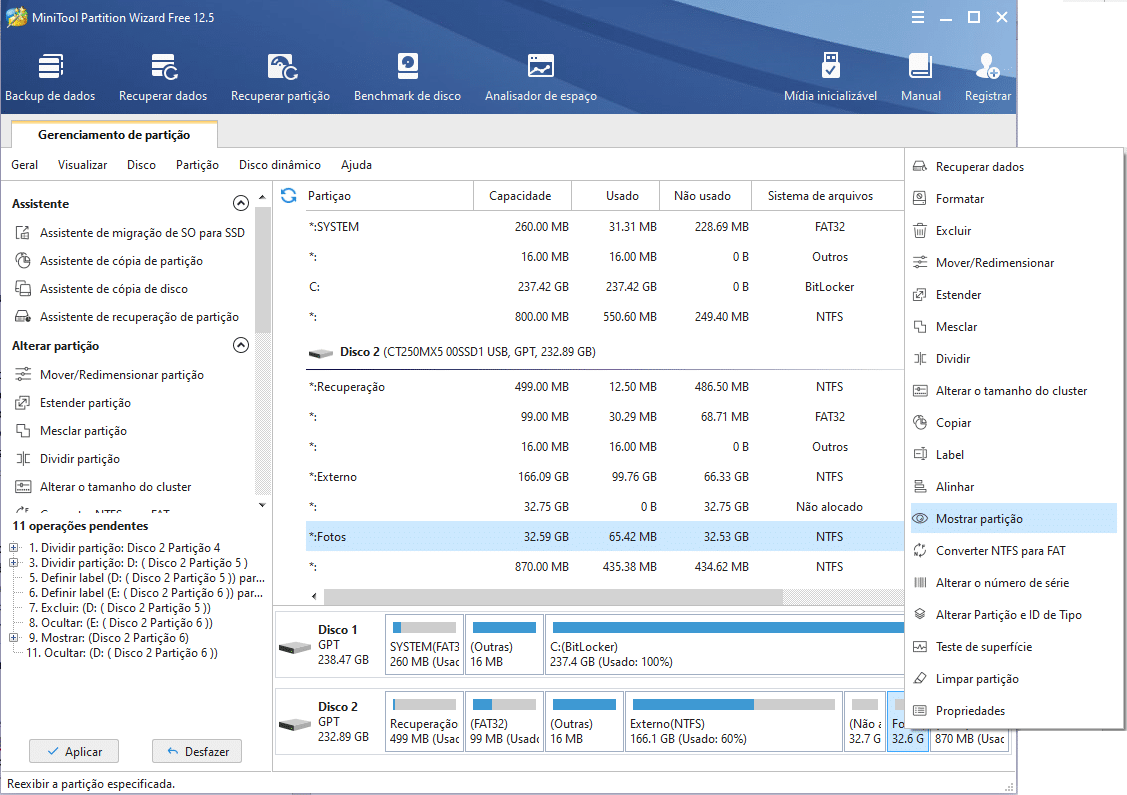Select Disco 1 drive icon in disk map
The width and height of the screenshot is (1127, 795).
point(295,648)
